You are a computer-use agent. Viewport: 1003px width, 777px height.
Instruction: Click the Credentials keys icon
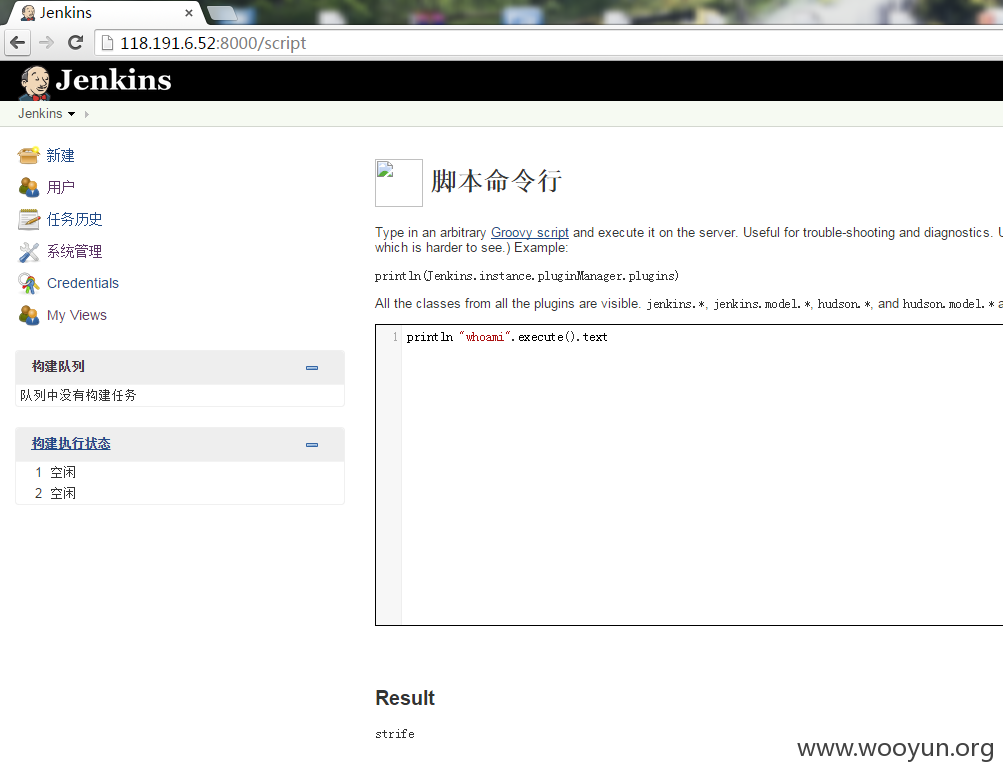coord(29,283)
